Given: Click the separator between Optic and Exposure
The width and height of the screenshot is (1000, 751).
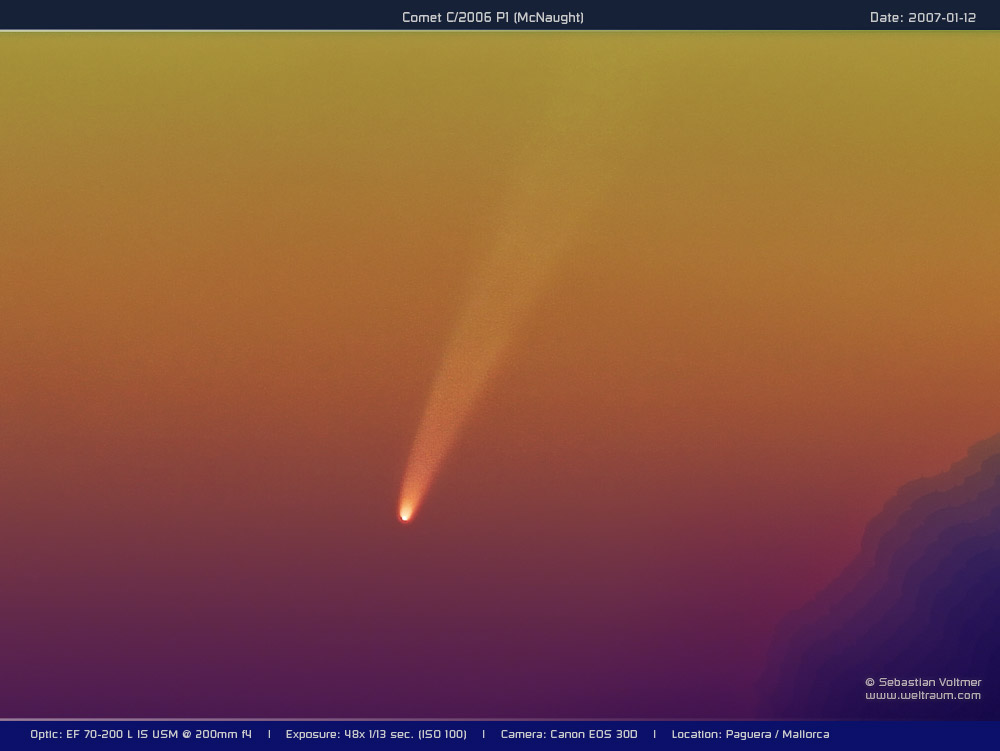Looking at the screenshot, I should [269, 735].
